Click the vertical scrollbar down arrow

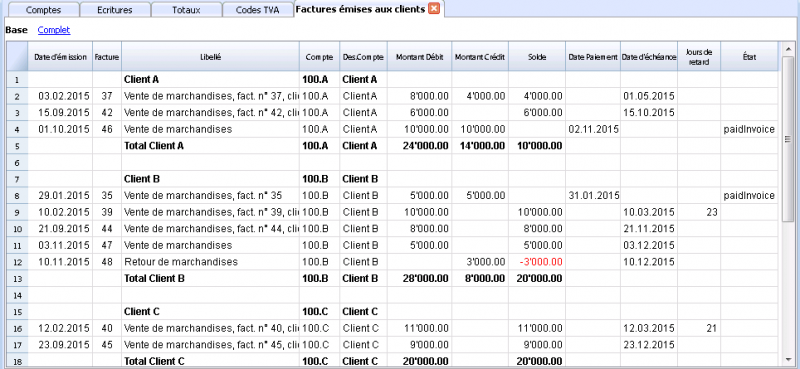(x=788, y=359)
